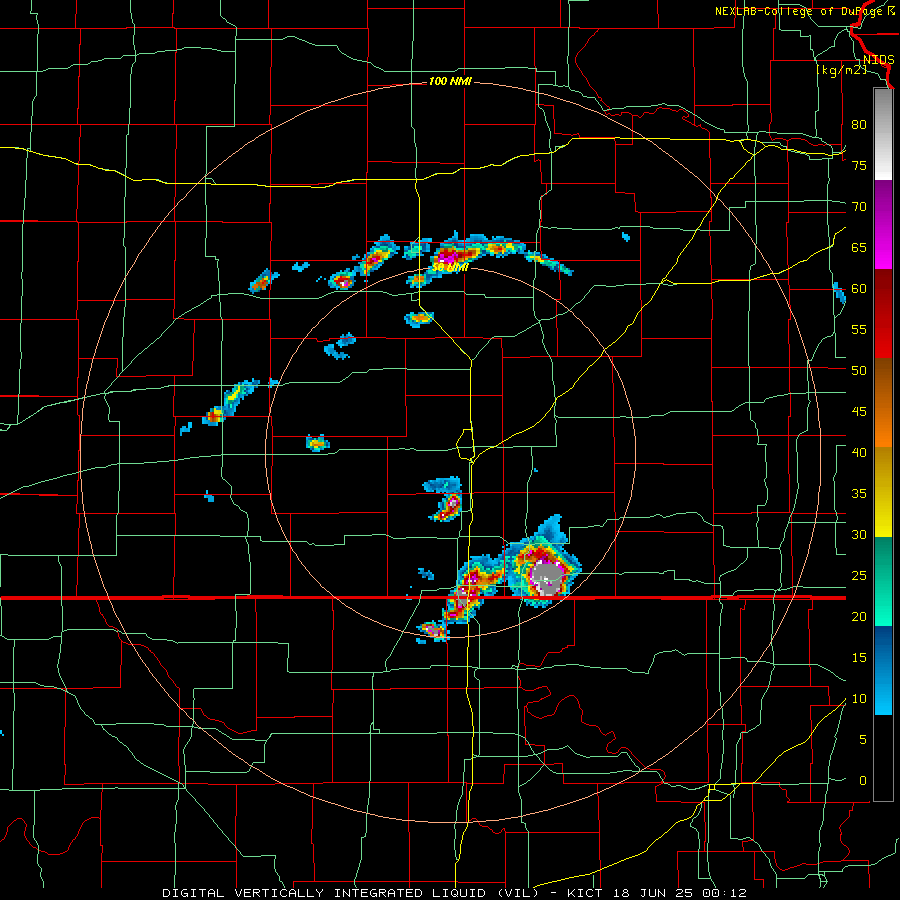Viewport: 900px width, 900px height.
Task: Click the gray core of the largest storm cell
Action: coord(546,576)
